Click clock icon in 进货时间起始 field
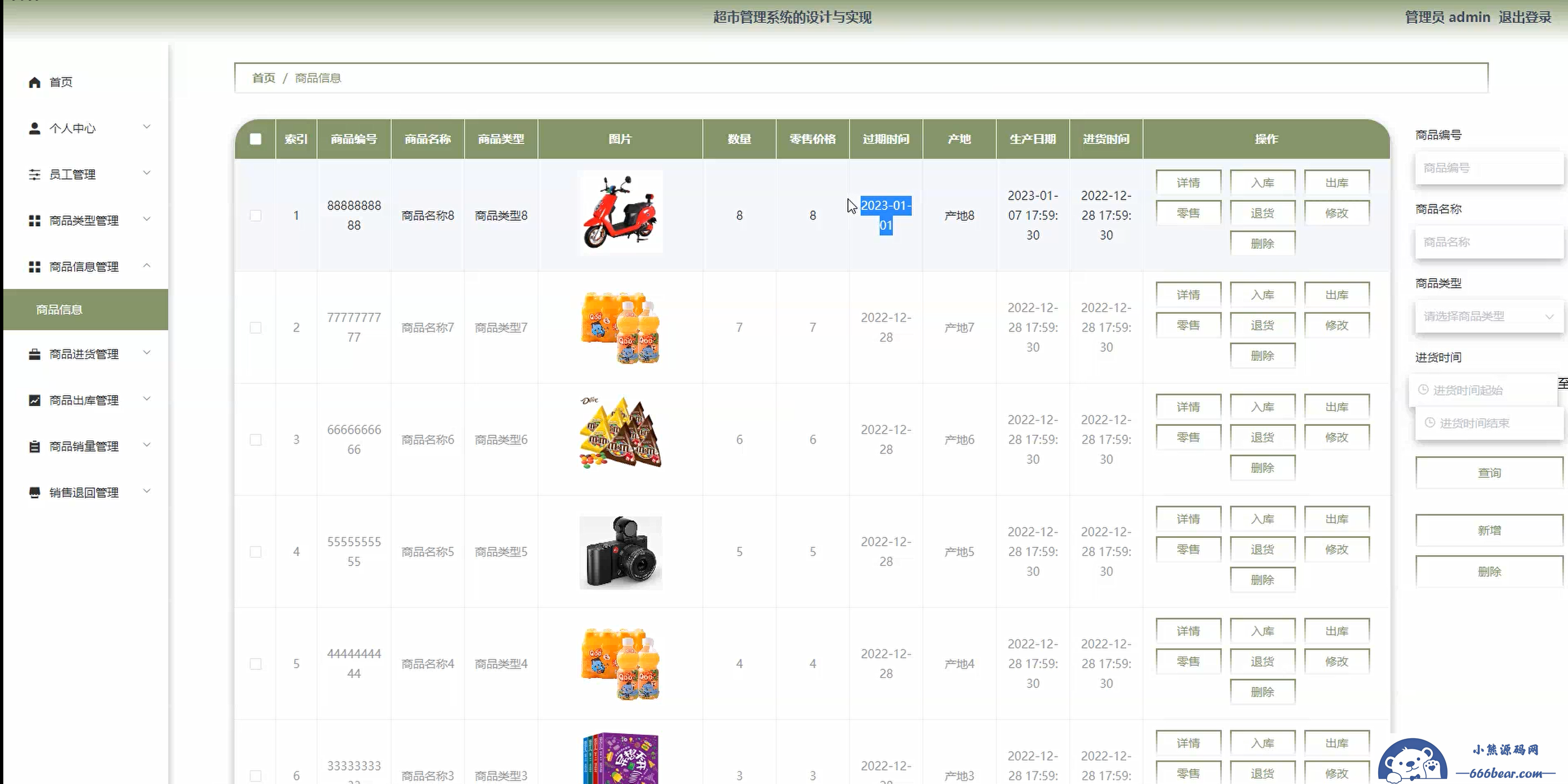 [x=1423, y=390]
